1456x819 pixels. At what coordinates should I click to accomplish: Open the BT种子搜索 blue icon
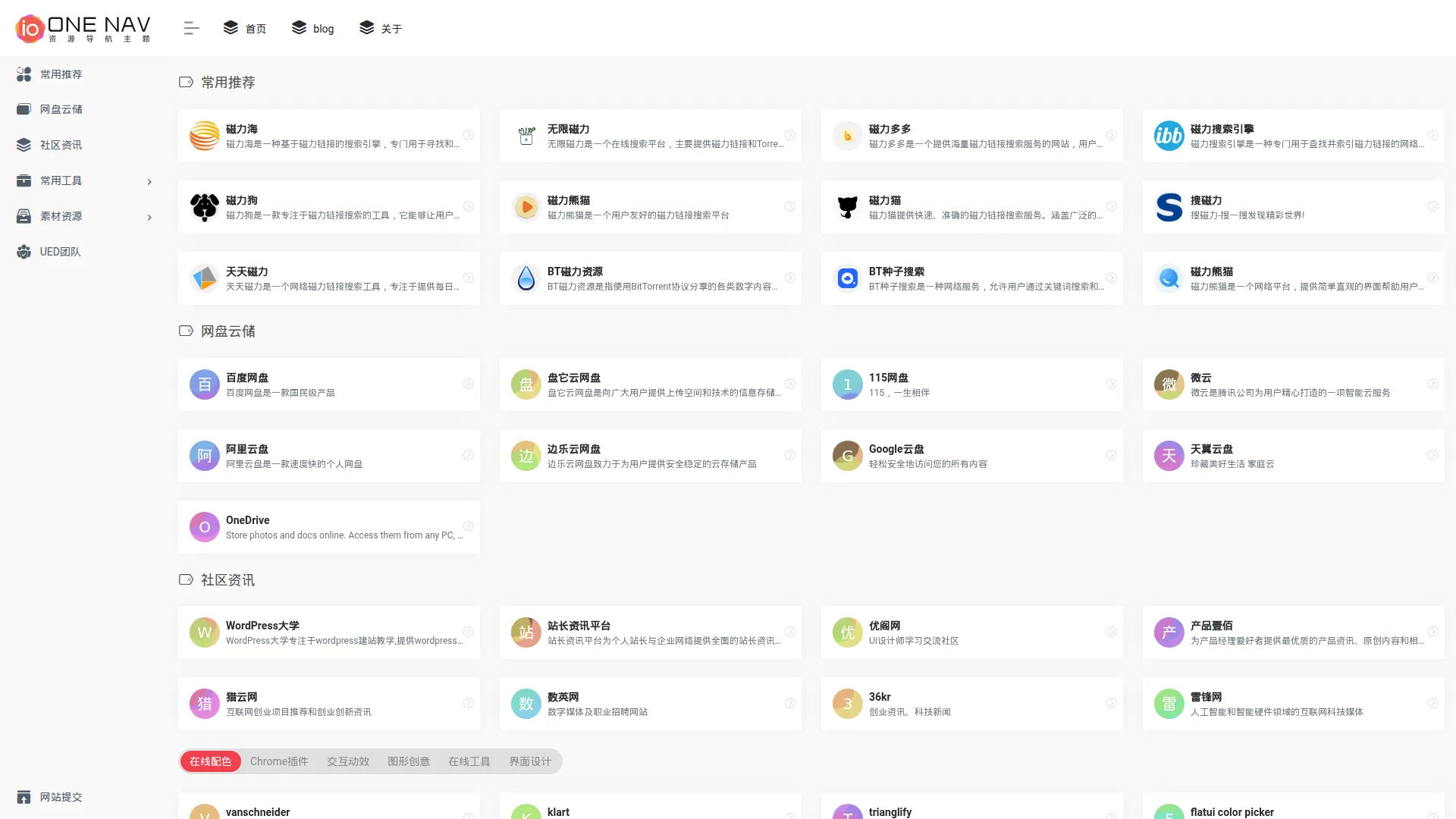pos(847,278)
